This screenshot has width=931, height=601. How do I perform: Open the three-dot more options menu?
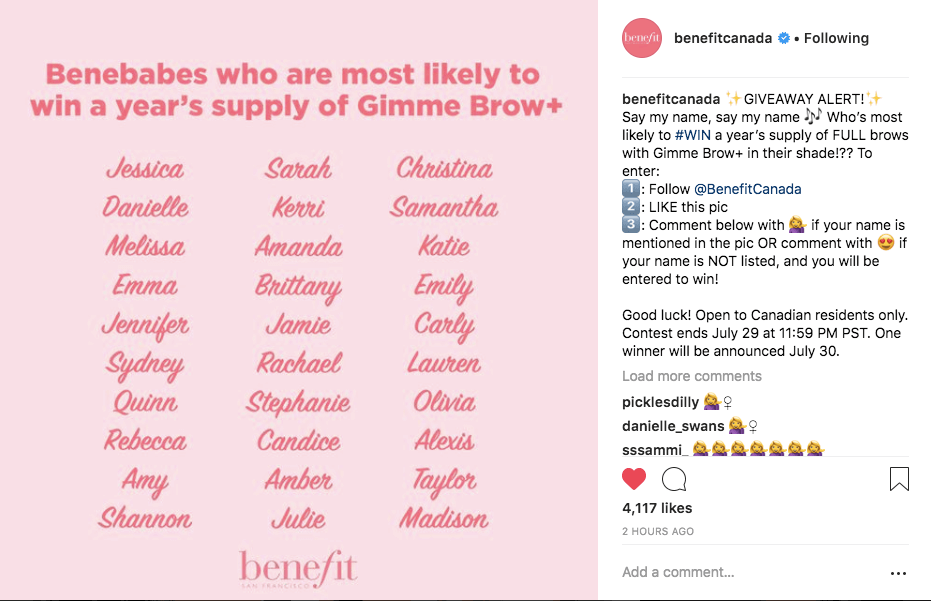(x=898, y=573)
